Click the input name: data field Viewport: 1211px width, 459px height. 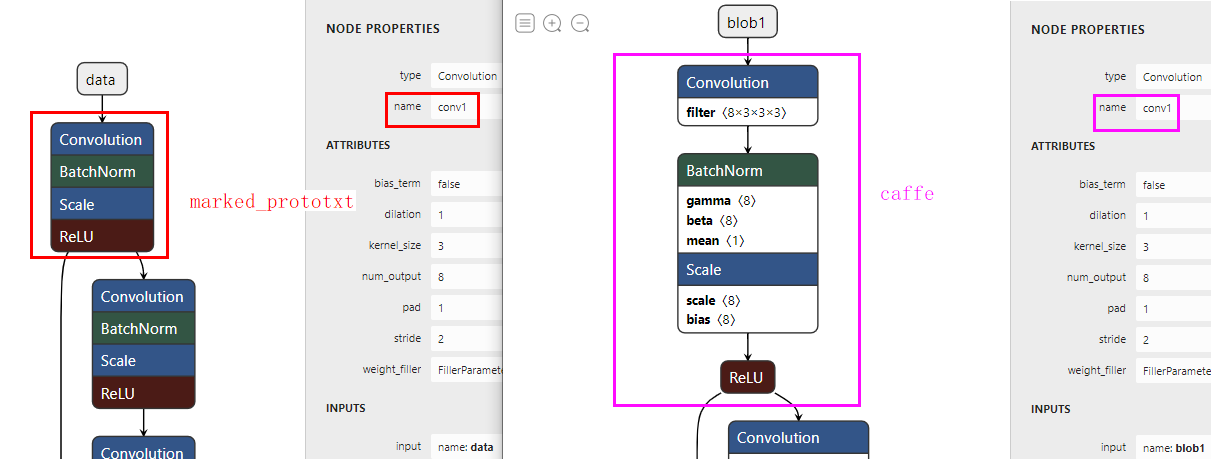pyautogui.click(x=466, y=447)
